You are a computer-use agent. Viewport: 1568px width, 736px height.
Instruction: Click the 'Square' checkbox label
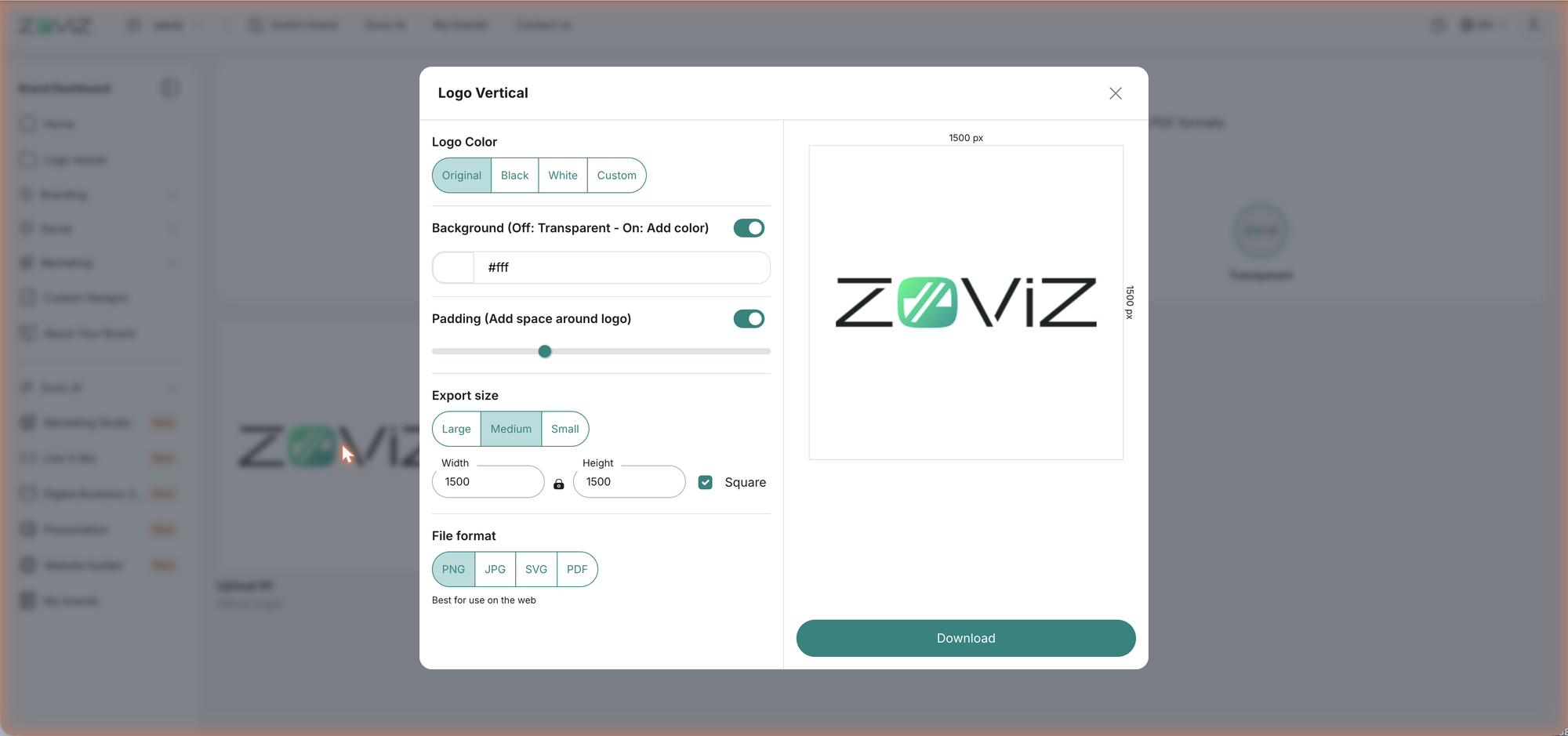coord(745,482)
